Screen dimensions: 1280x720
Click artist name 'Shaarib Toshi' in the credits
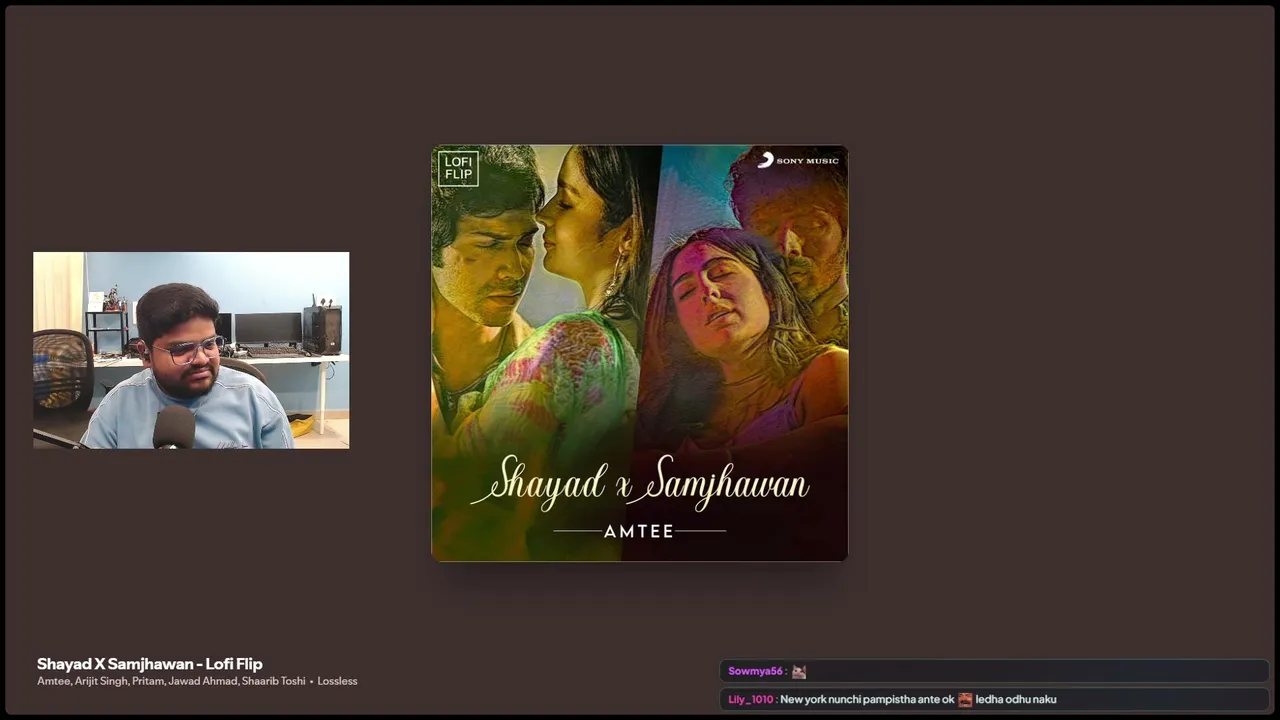(x=273, y=681)
